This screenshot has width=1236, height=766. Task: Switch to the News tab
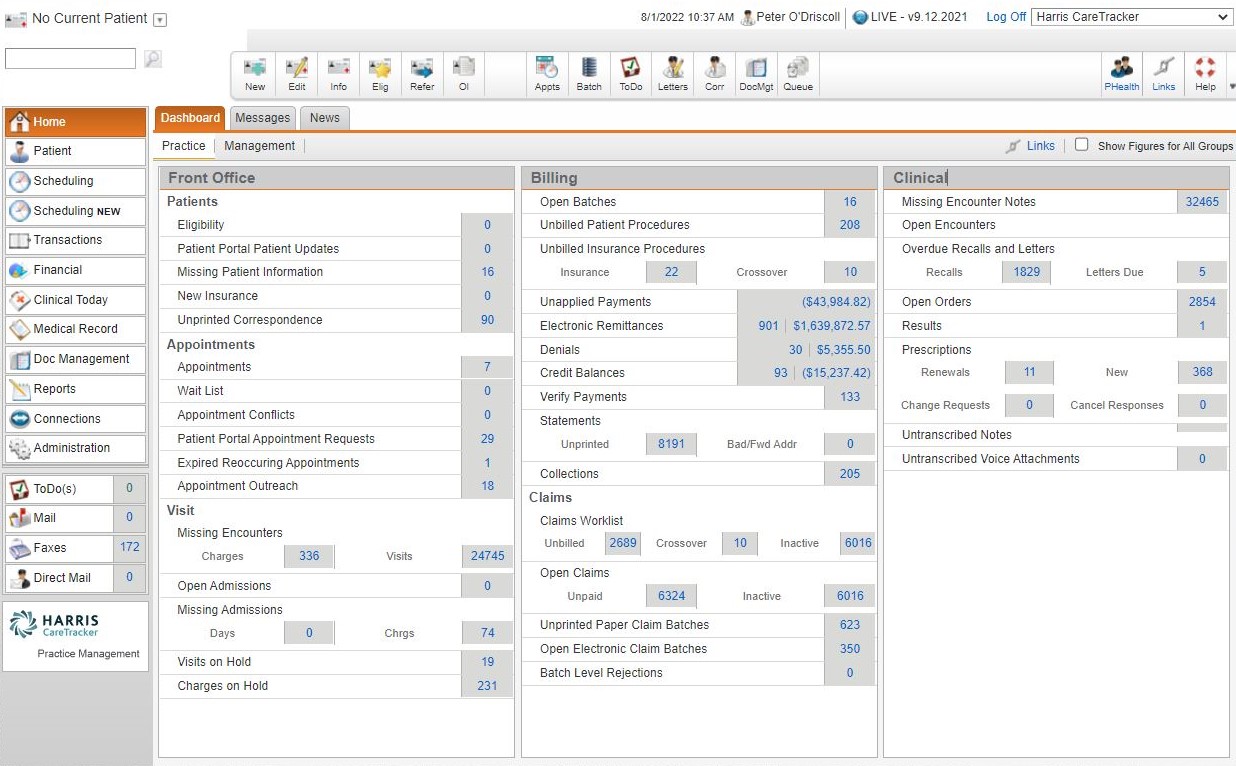[x=324, y=118]
